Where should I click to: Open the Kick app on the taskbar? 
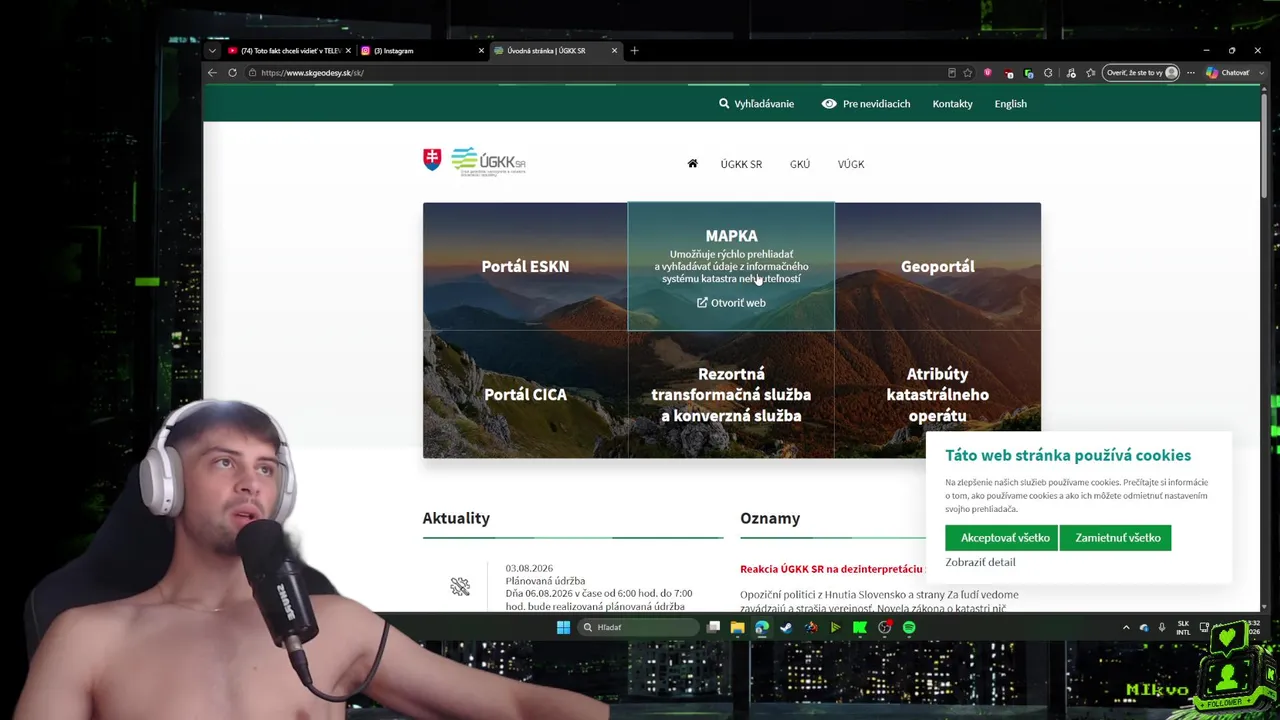pyautogui.click(x=860, y=627)
